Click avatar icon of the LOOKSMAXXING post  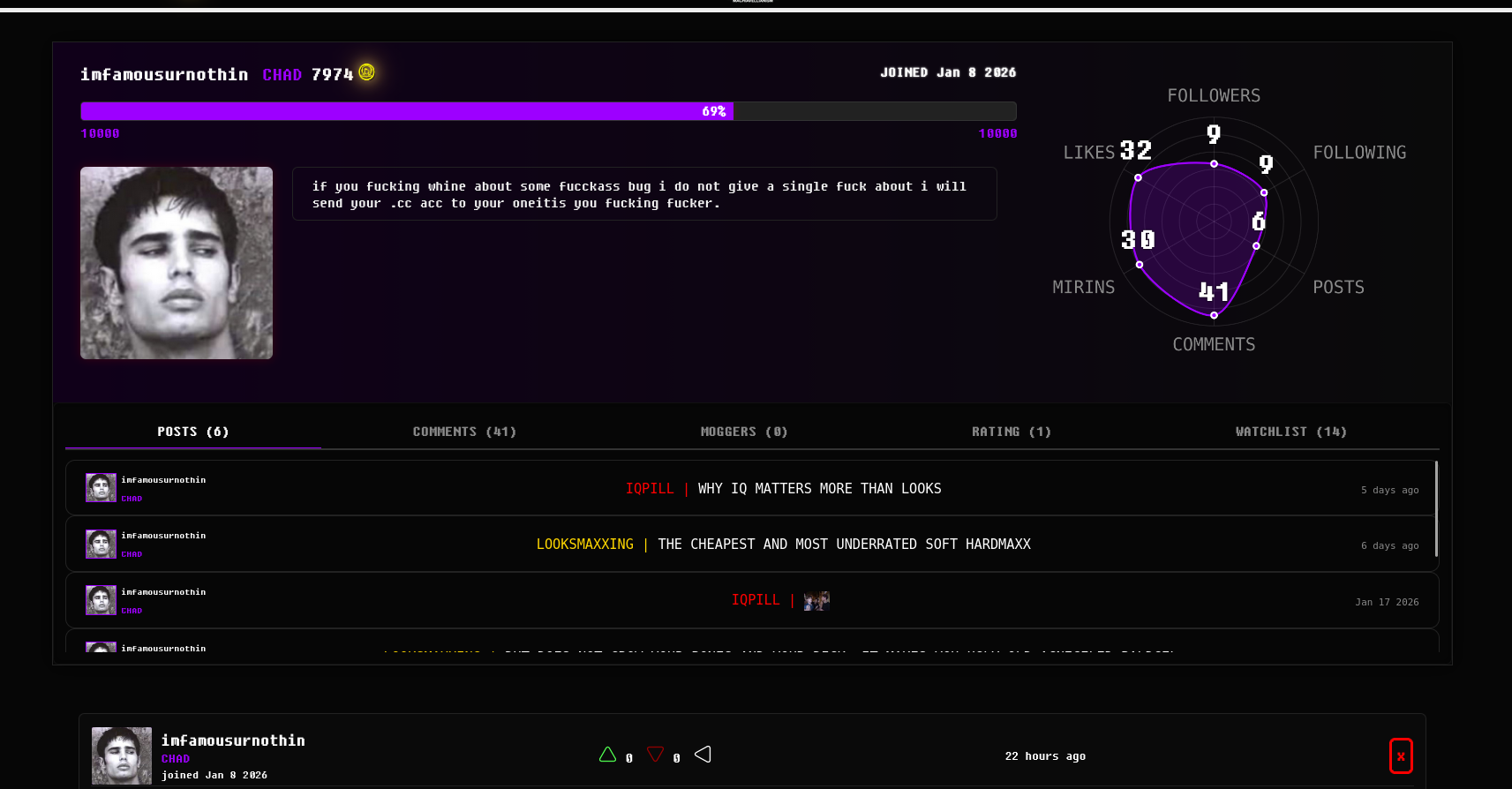click(101, 544)
